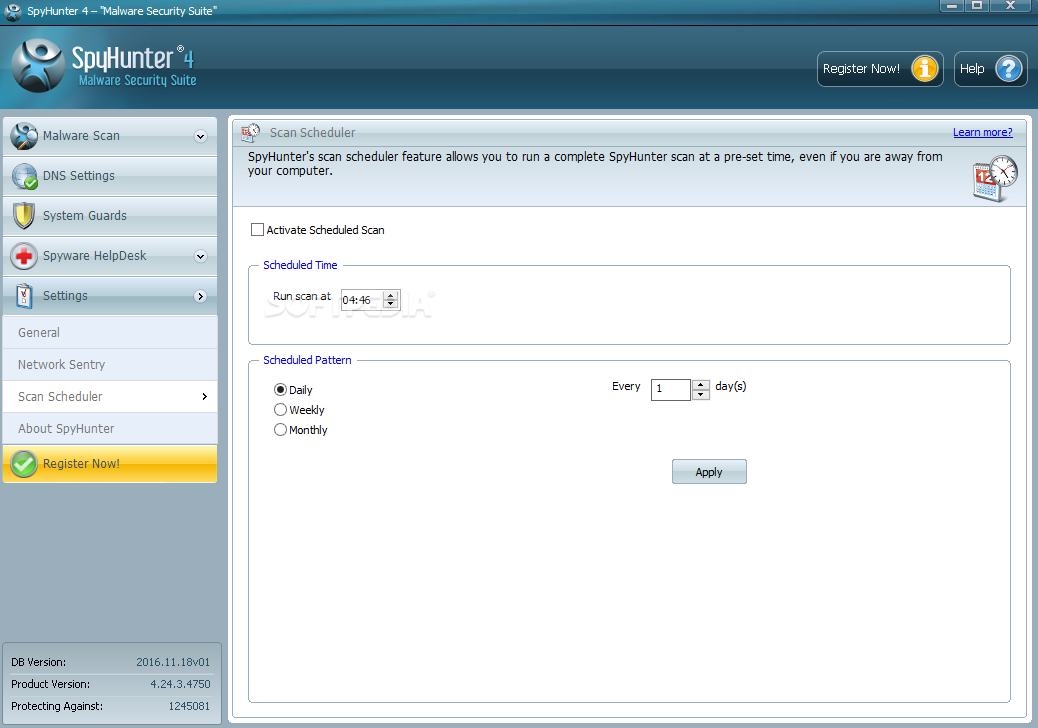Click the orange info icon in header
1038x728 pixels.
point(925,69)
